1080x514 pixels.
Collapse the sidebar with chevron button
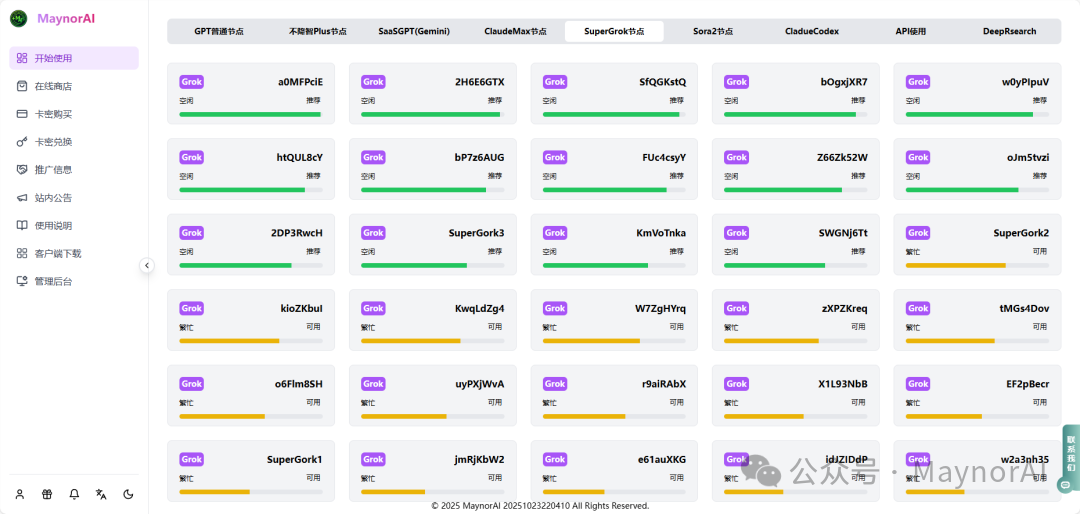coord(147,265)
